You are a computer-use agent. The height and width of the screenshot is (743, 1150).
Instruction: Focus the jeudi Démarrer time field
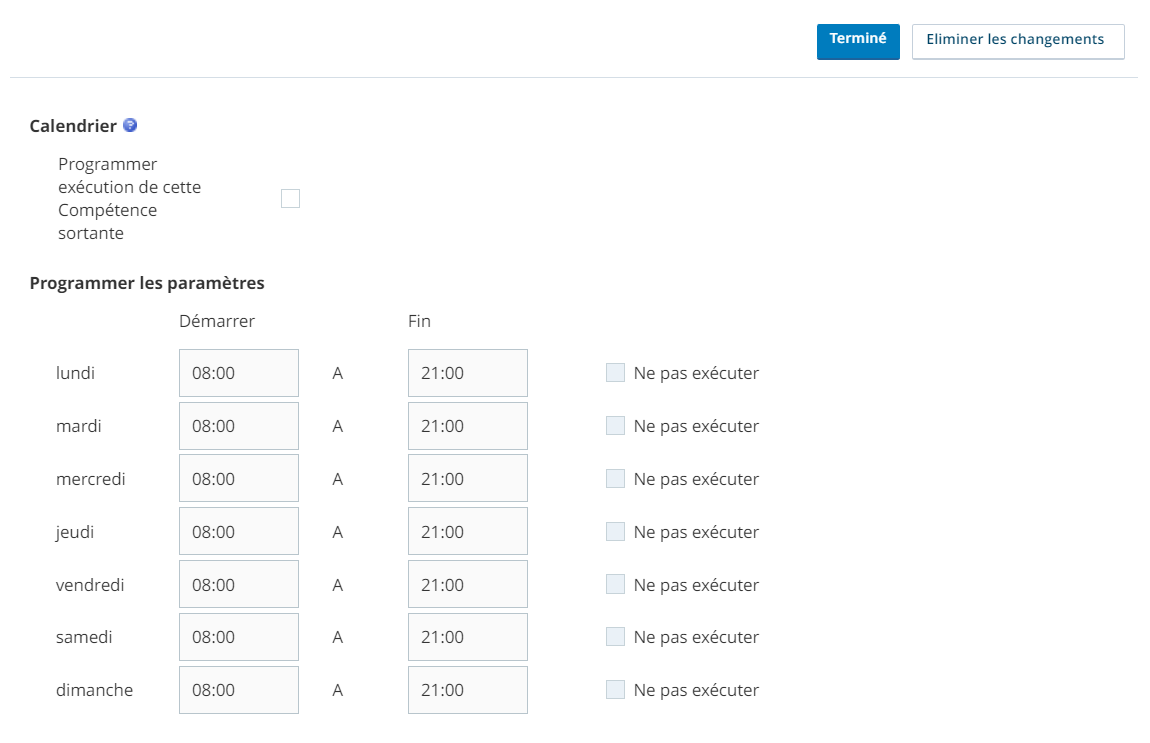point(239,531)
